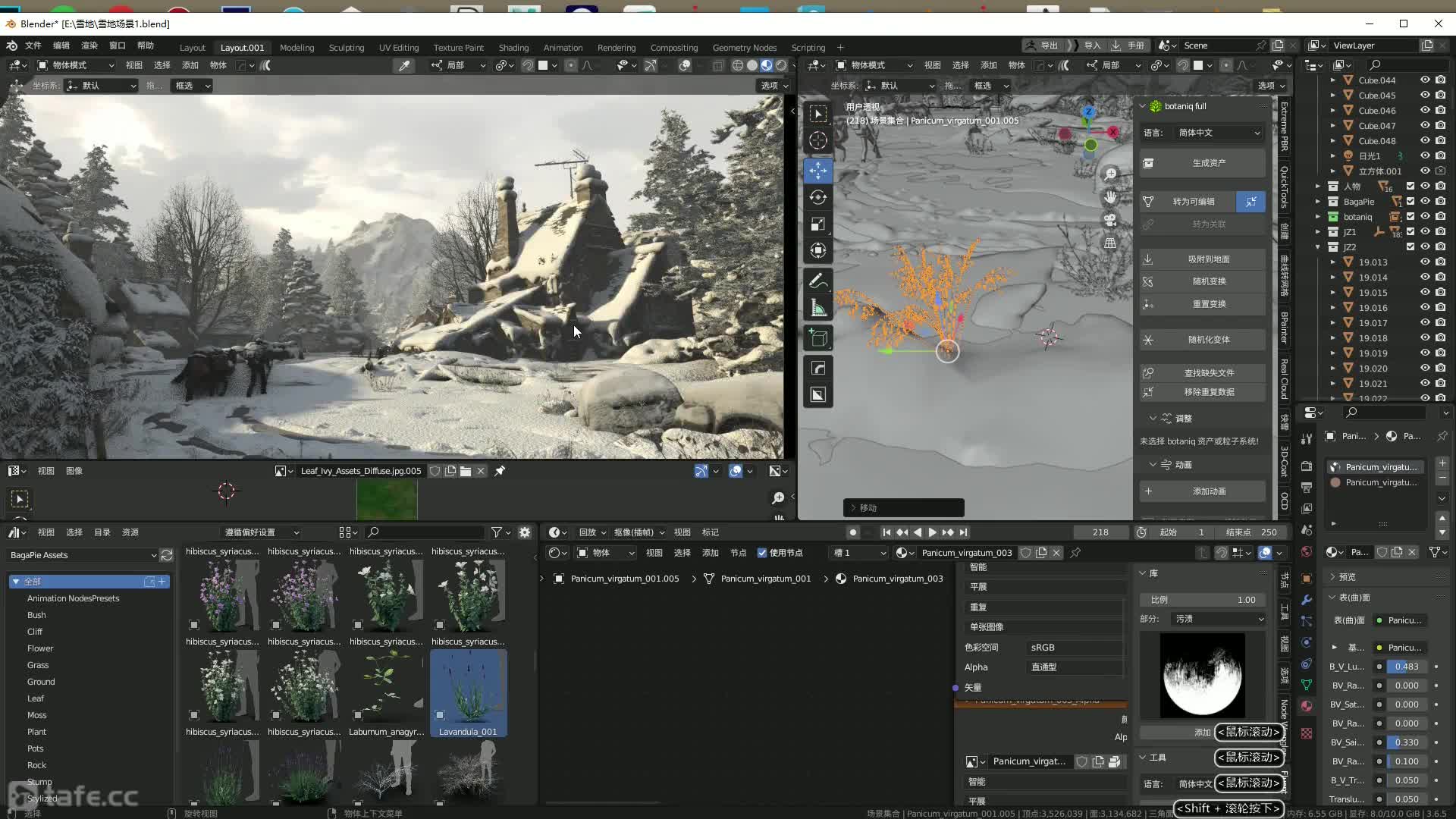Click the current frame field showing 218
The width and height of the screenshot is (1456, 819).
coord(1100,532)
